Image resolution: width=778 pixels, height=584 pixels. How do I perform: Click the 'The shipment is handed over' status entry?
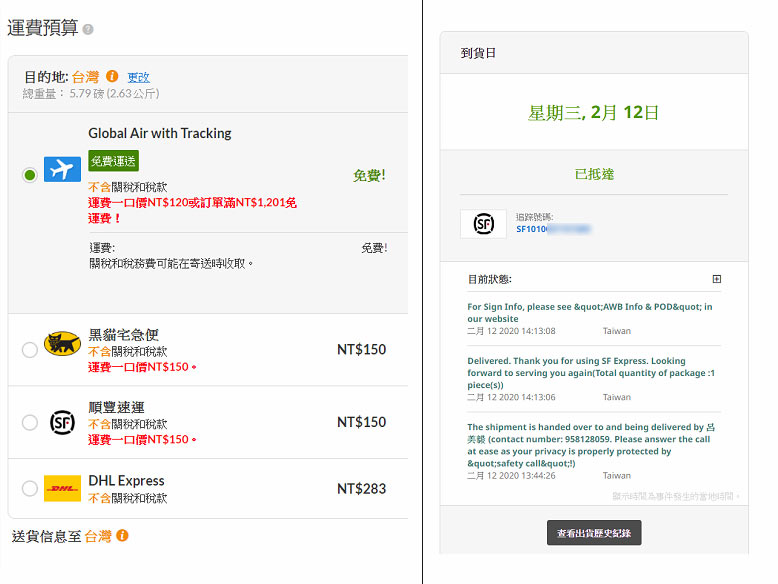point(591,445)
